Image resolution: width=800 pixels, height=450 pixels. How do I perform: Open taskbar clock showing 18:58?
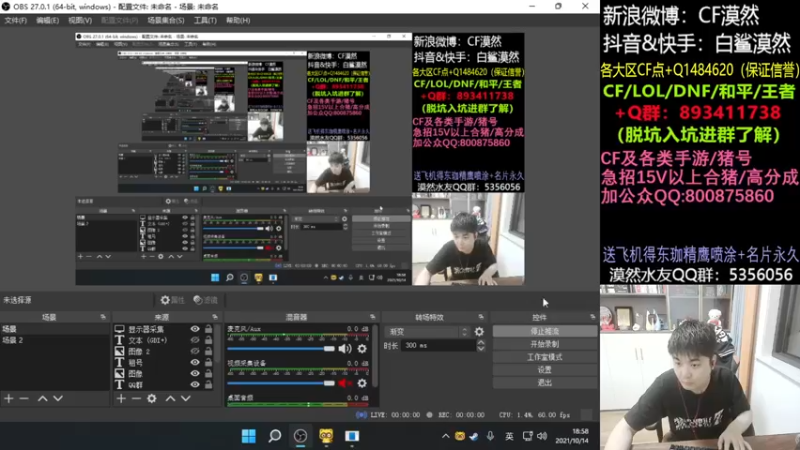click(x=574, y=436)
